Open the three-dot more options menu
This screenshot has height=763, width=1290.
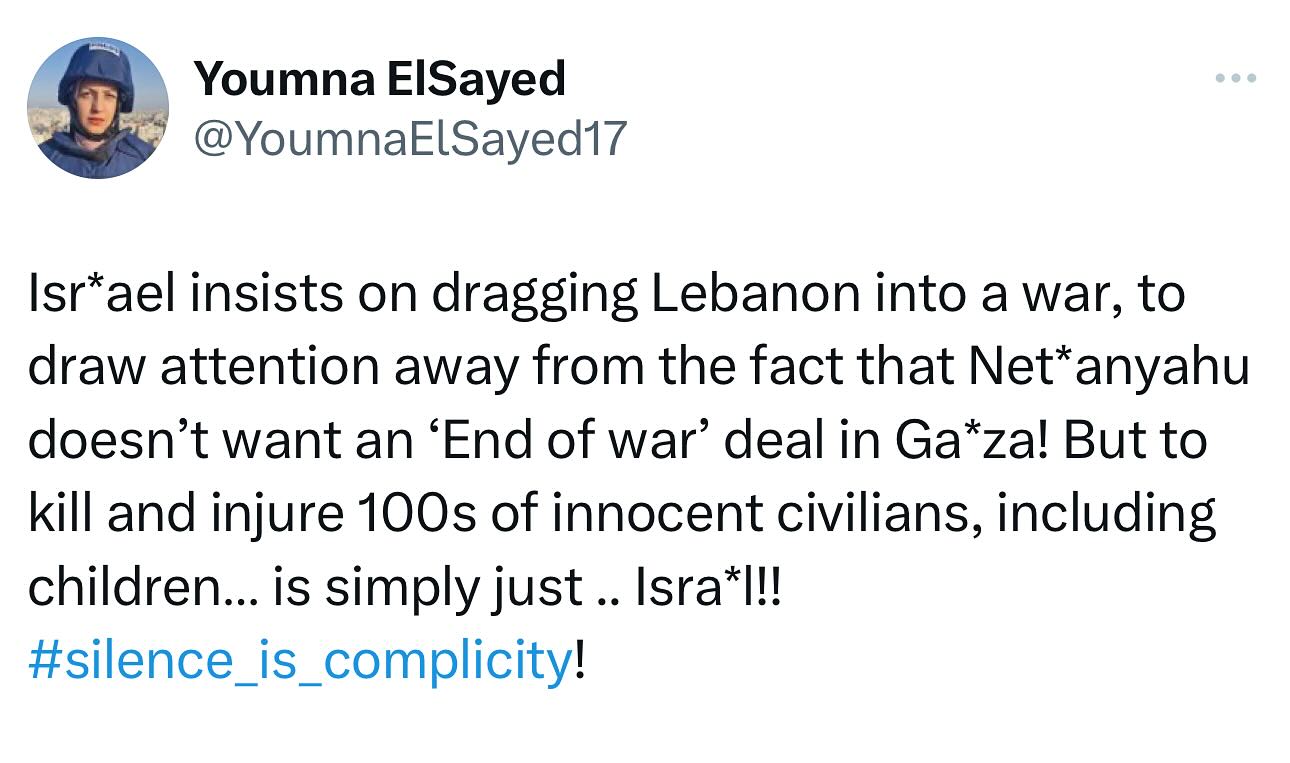1236,79
